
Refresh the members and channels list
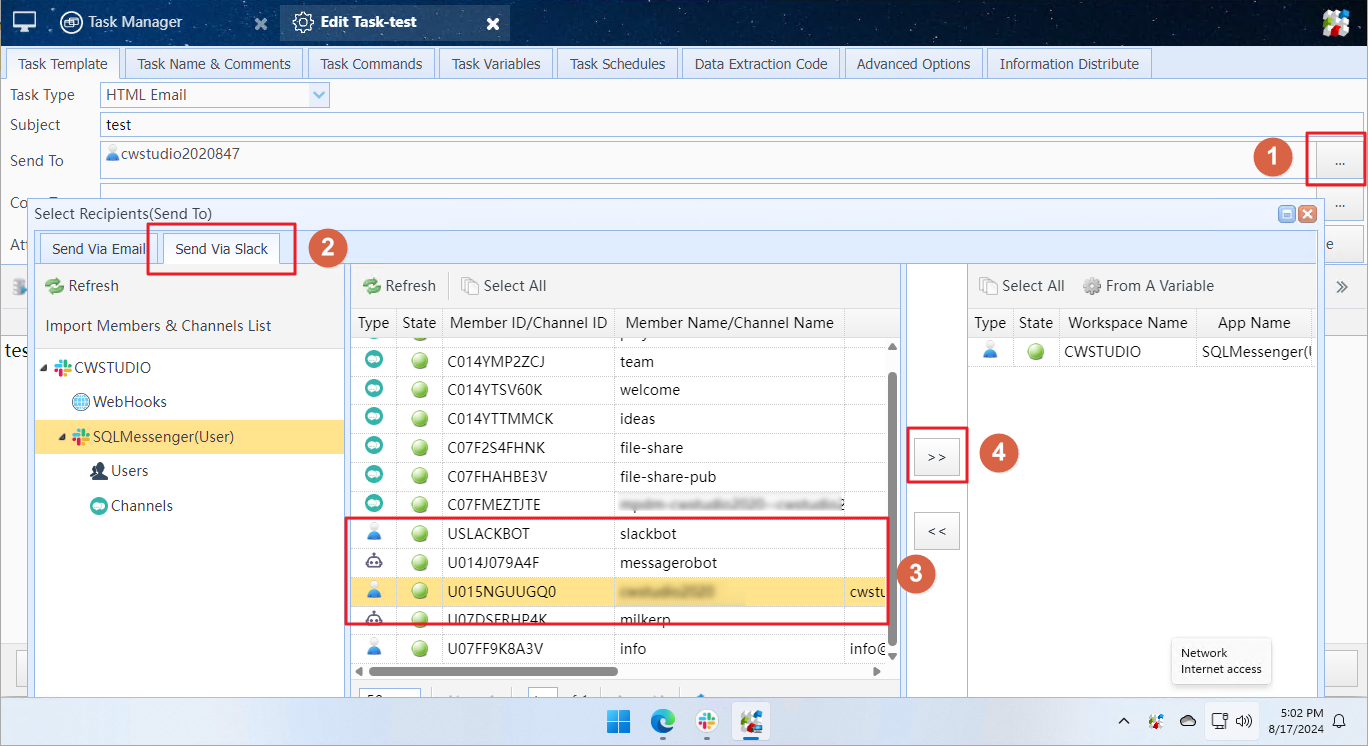tap(399, 286)
